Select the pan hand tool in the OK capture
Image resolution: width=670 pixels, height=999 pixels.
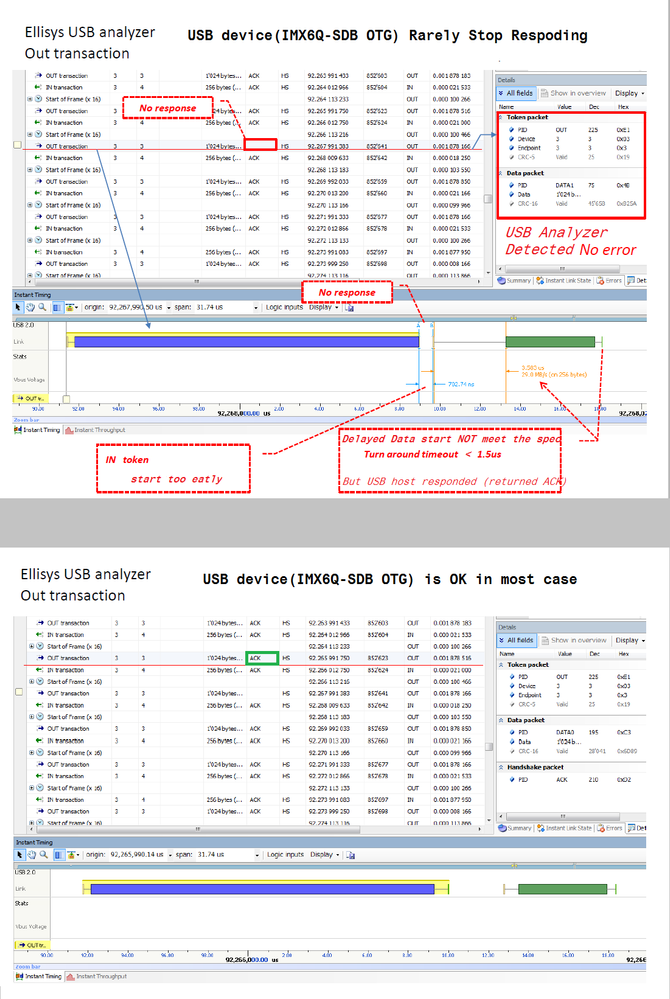tap(31, 854)
